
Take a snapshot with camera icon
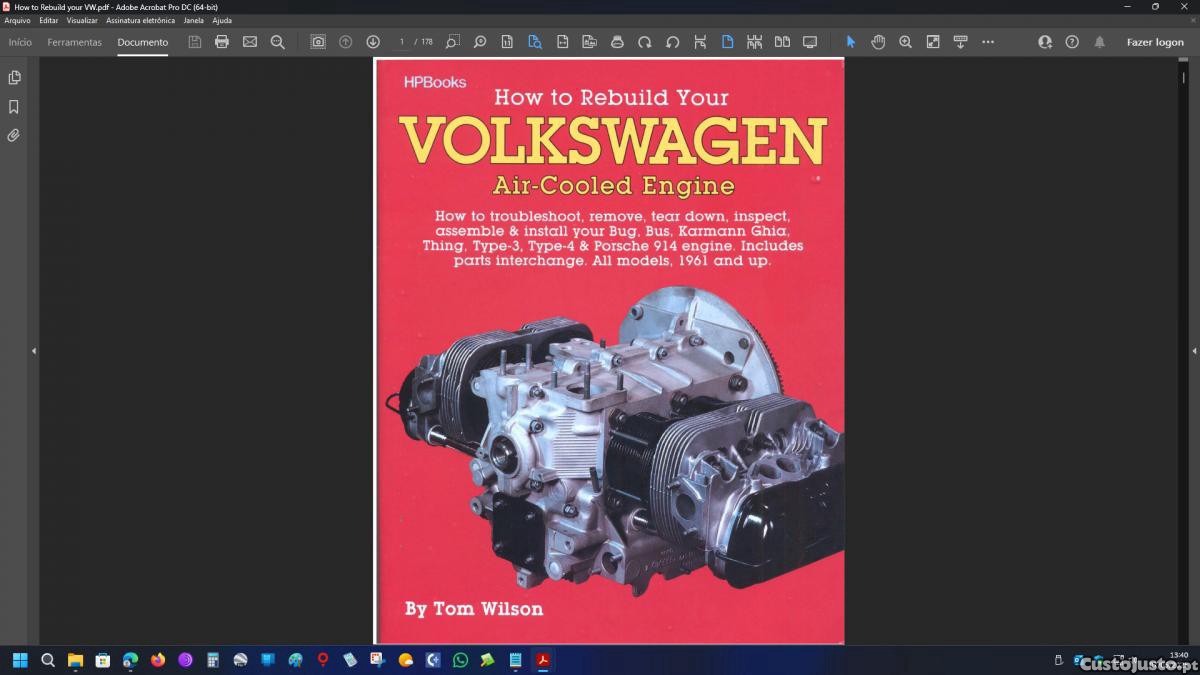318,42
